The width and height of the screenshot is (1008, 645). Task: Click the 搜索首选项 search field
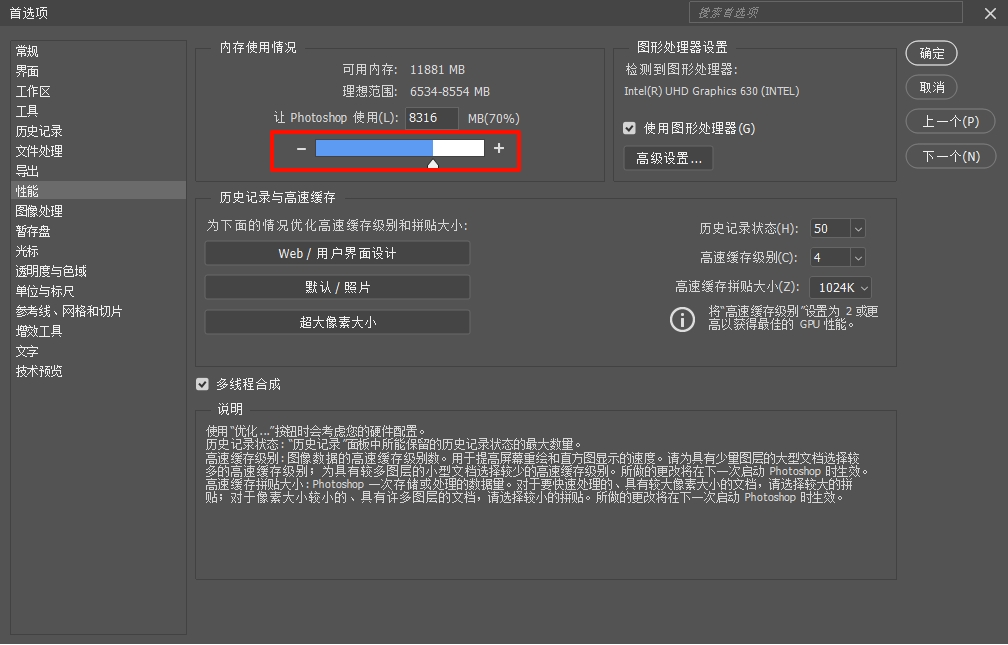[825, 13]
